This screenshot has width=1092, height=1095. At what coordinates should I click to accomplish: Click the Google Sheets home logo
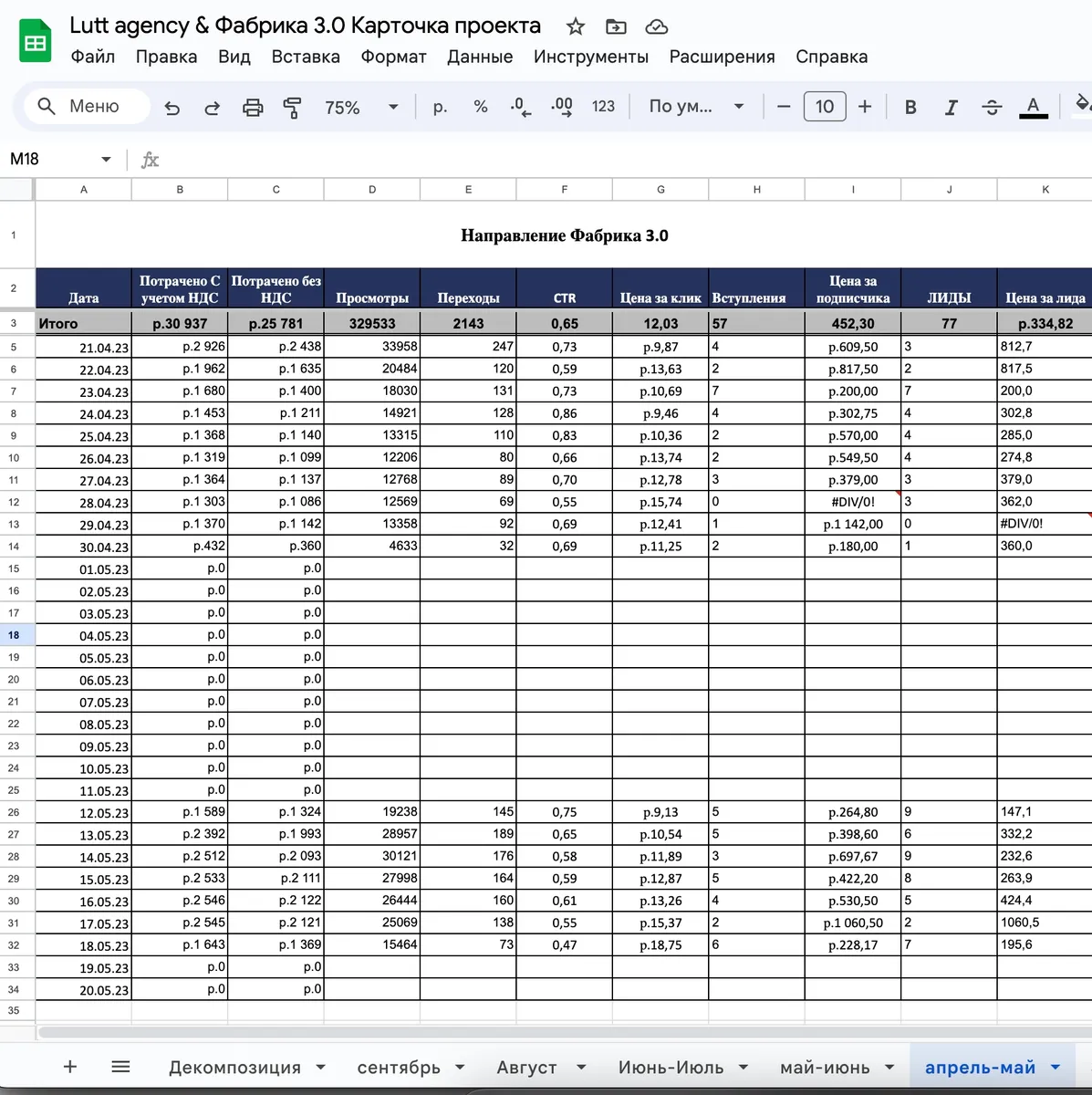click(35, 41)
